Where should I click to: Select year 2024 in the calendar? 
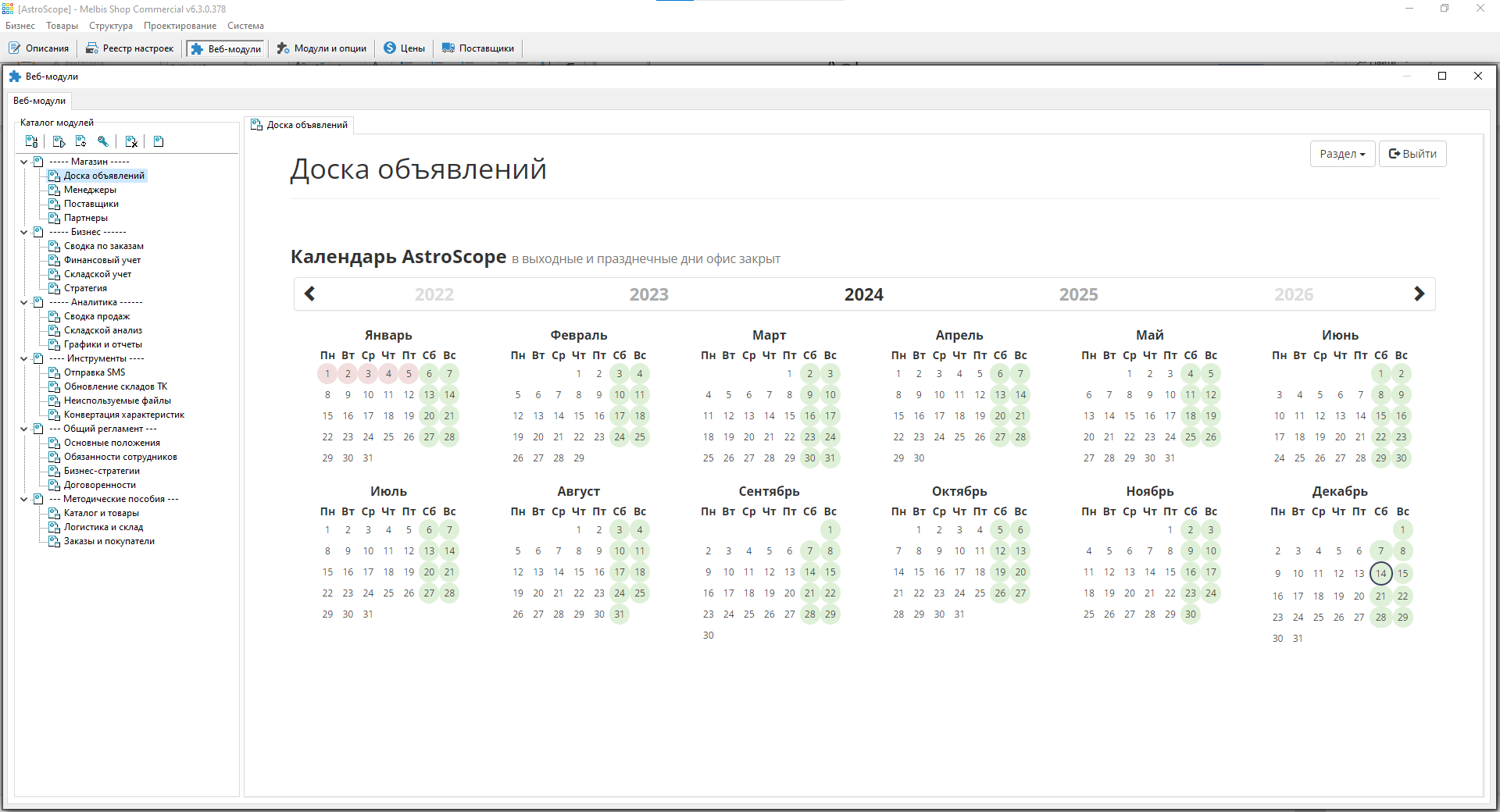click(x=864, y=294)
